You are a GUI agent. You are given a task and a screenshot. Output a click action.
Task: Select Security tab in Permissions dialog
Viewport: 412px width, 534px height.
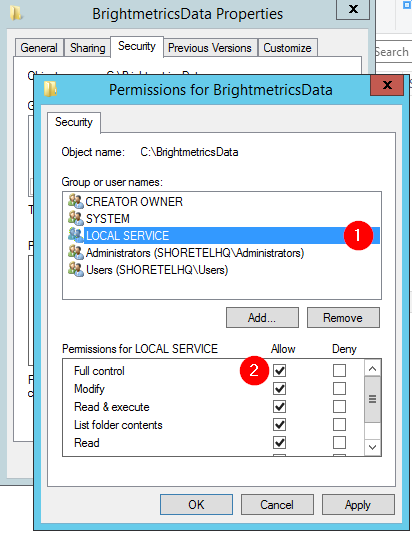pos(74,122)
